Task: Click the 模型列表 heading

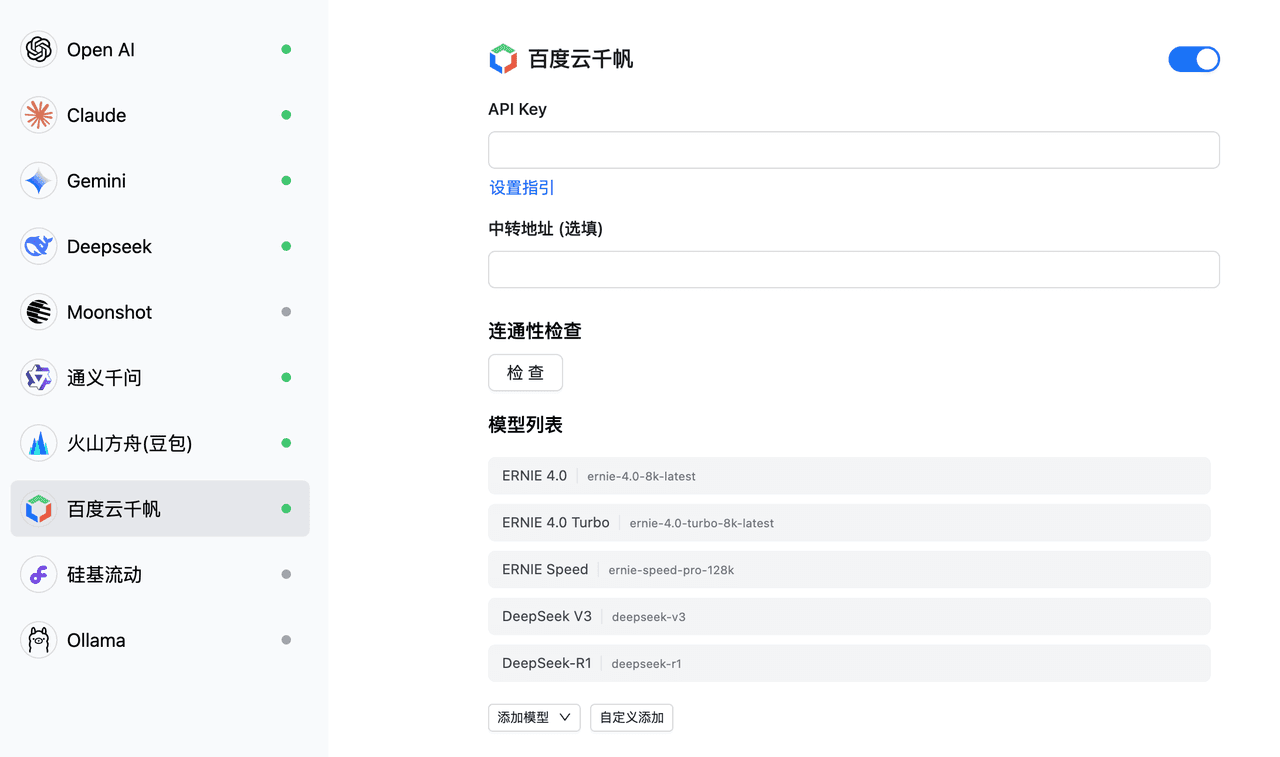Action: point(525,425)
